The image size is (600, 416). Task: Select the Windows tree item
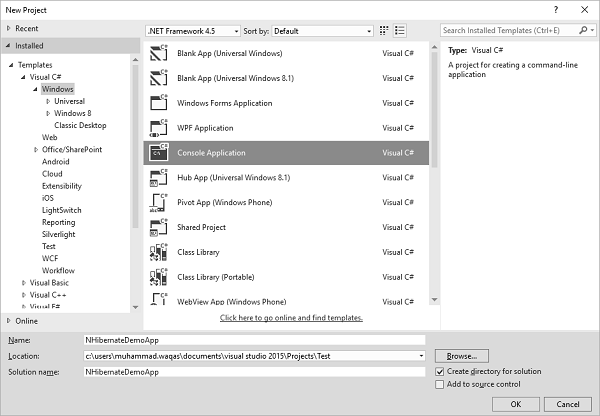(57, 89)
